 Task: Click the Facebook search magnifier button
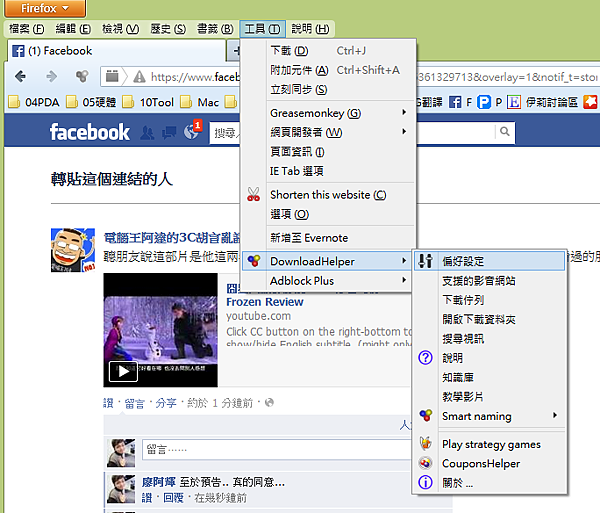click(x=505, y=132)
